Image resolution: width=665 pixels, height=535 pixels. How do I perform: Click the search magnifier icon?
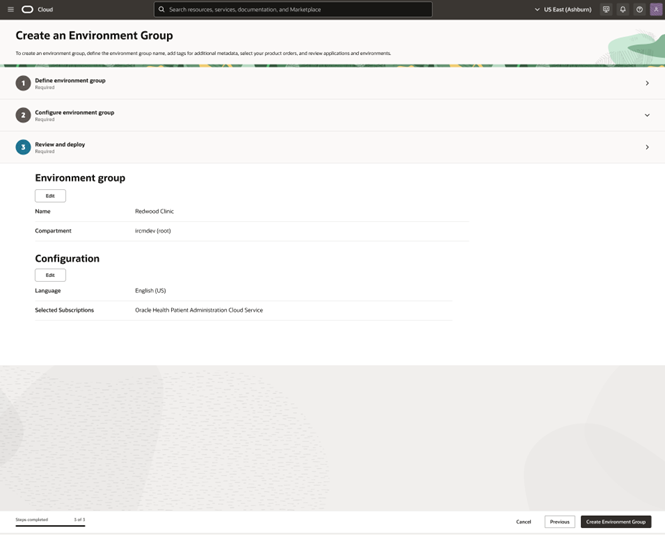pos(162,9)
